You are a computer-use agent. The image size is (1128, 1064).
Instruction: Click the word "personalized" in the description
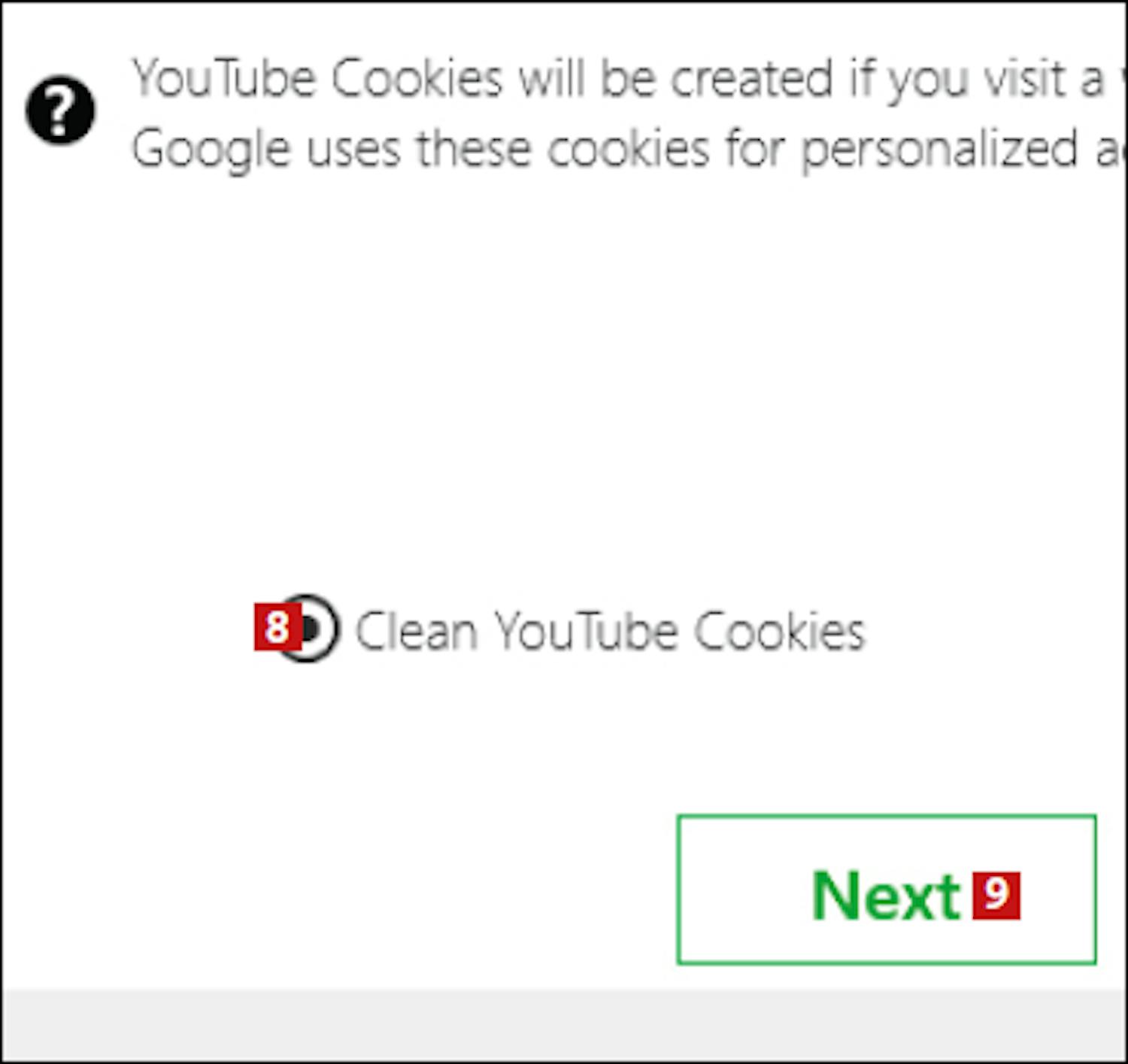click(x=940, y=150)
